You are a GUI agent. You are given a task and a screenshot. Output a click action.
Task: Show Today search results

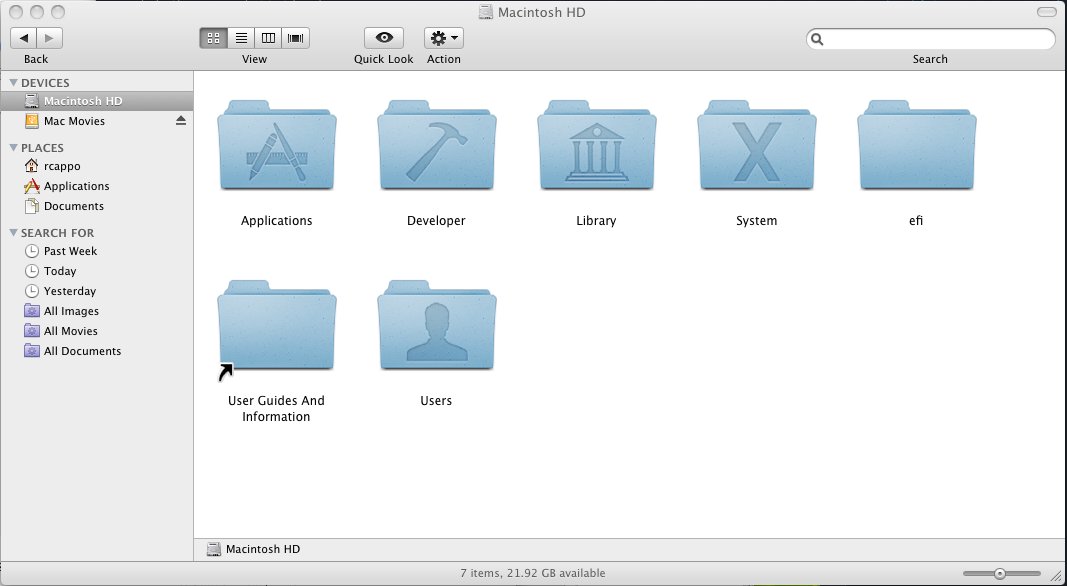97,271
